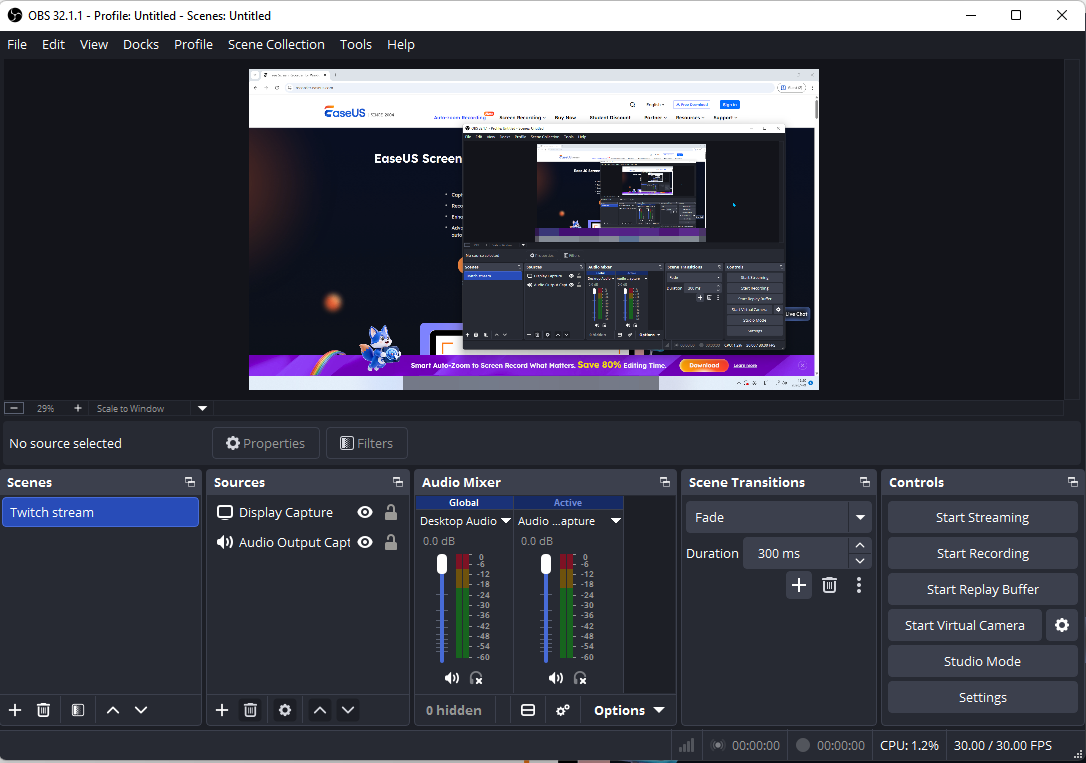This screenshot has height=763, width=1086.
Task: Move source up with the up-arrow icon
Action: tap(319, 710)
